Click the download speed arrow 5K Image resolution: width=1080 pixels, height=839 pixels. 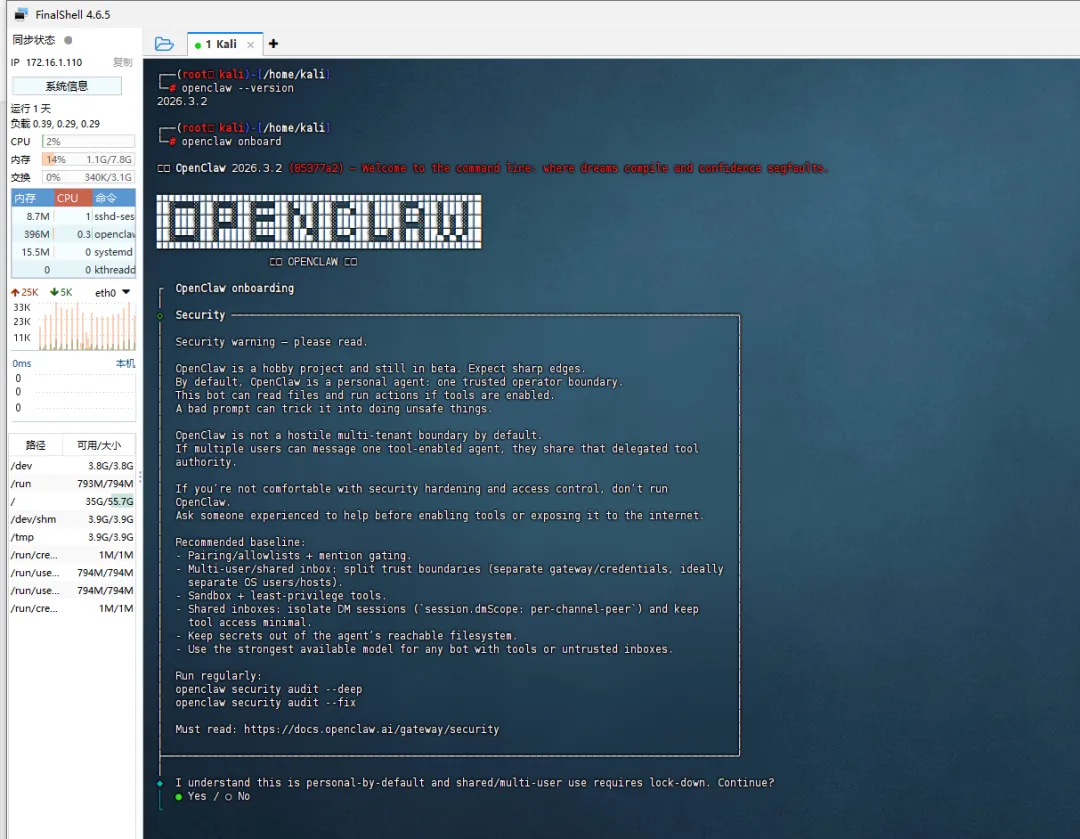point(61,293)
